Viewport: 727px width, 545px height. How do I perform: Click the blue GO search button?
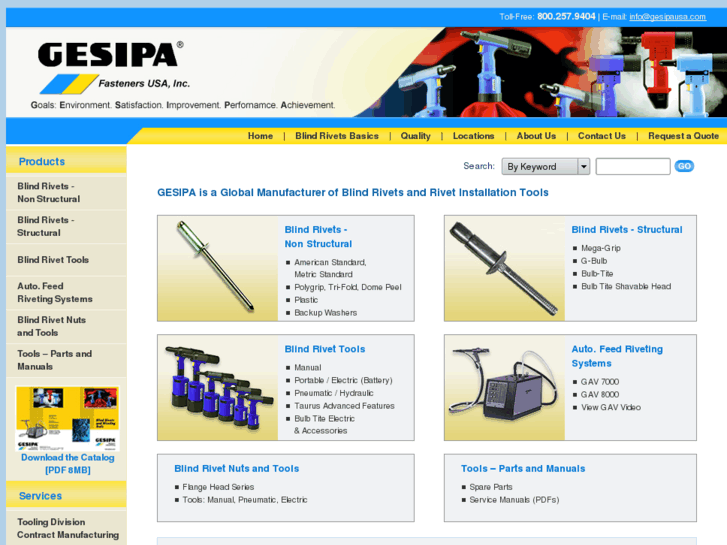click(x=684, y=166)
